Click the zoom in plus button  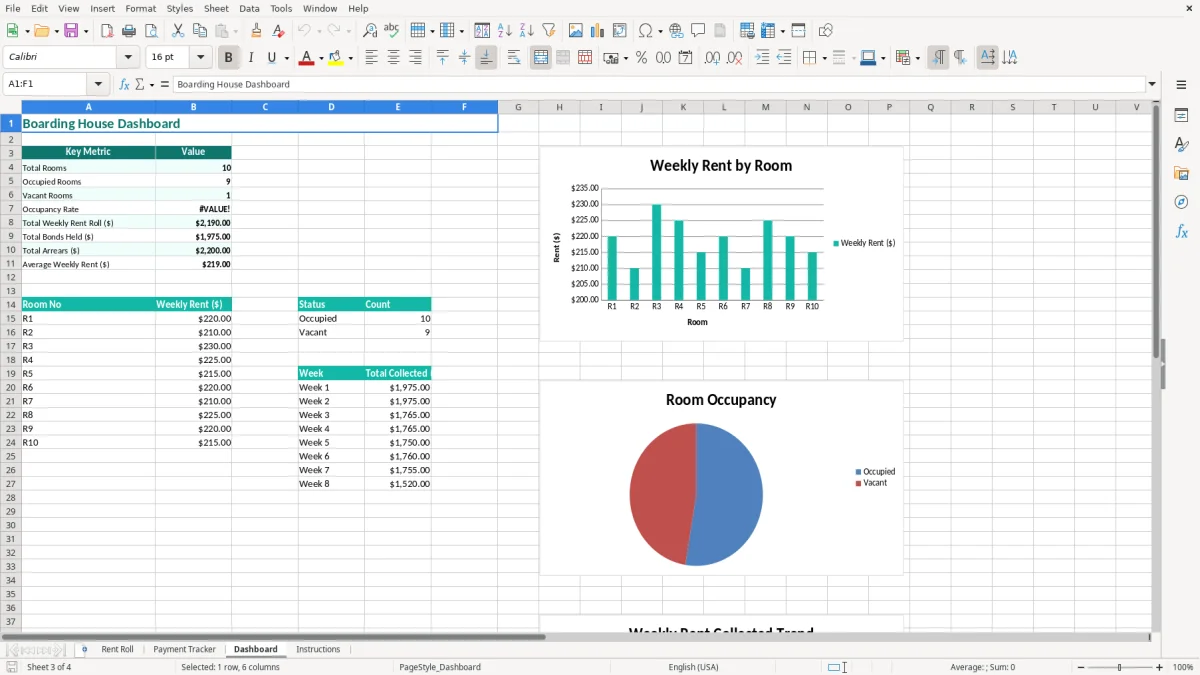click(x=1159, y=667)
